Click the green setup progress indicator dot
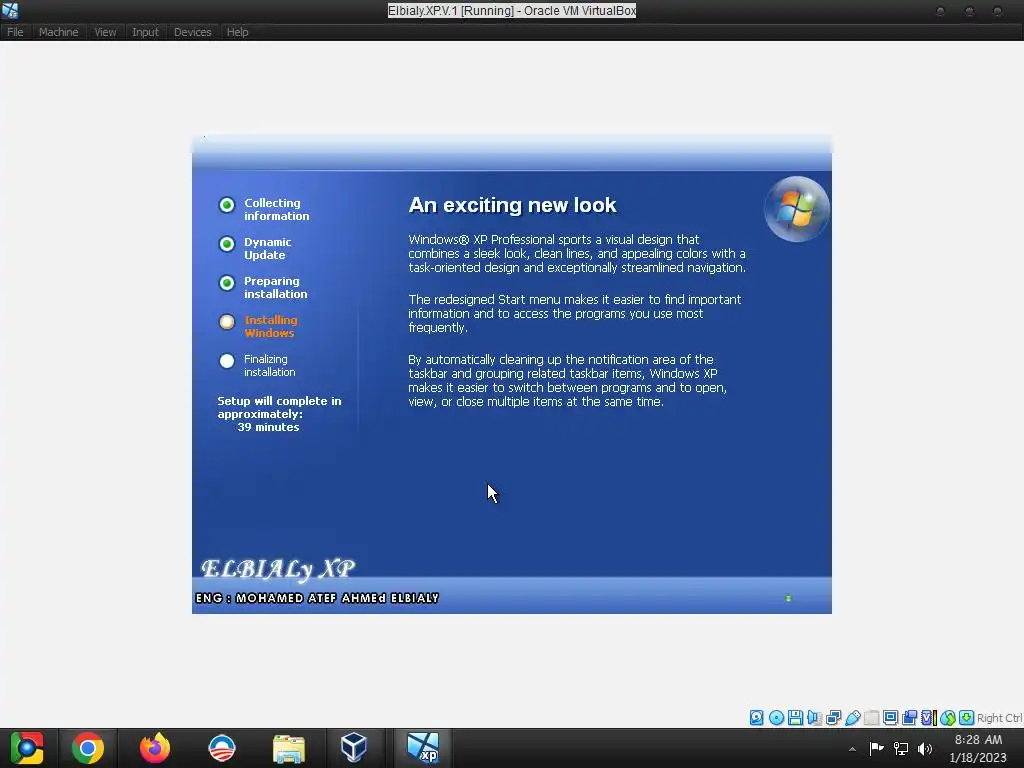1024x768 pixels. coord(788,598)
